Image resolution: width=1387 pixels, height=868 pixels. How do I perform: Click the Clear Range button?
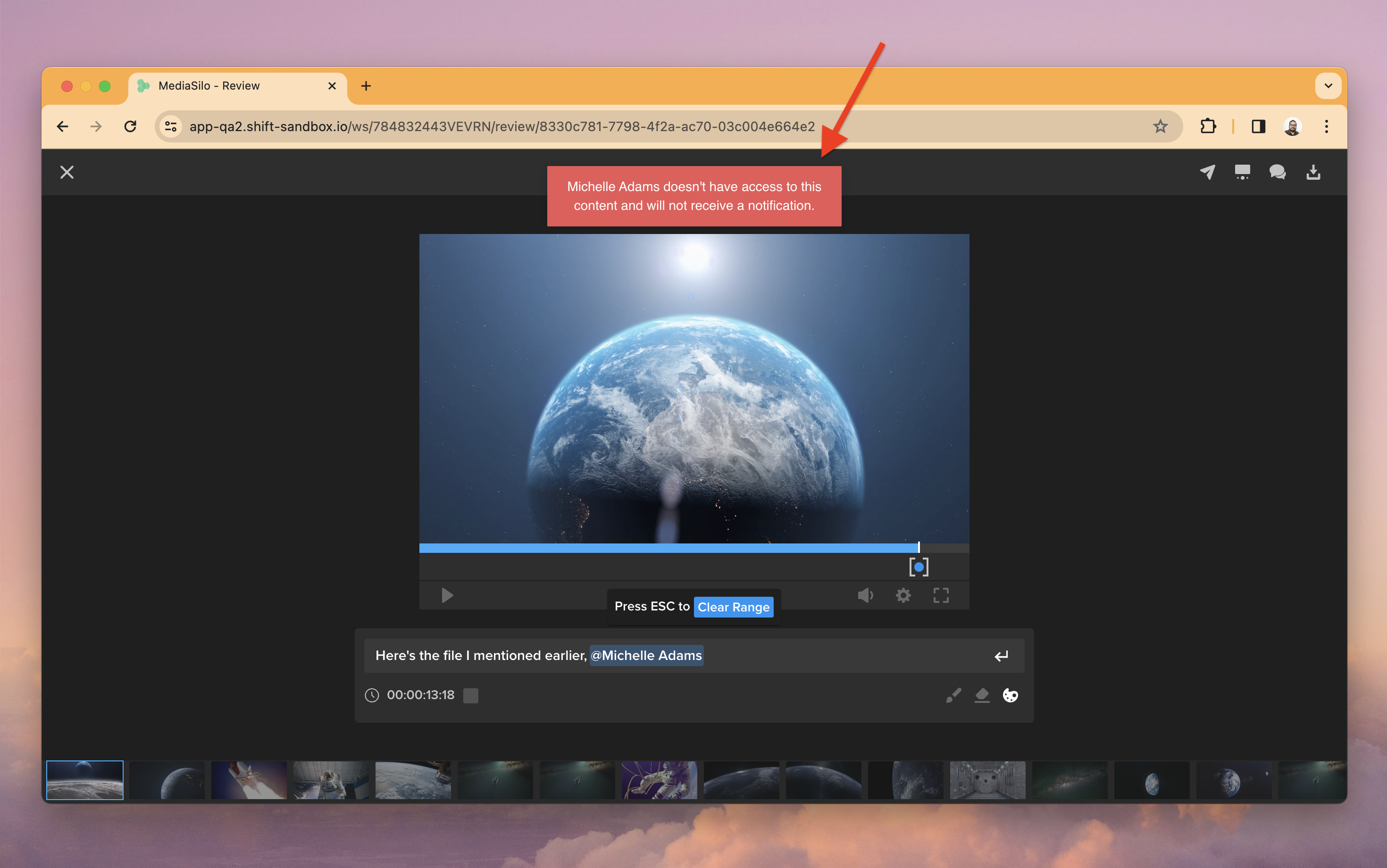click(x=733, y=607)
